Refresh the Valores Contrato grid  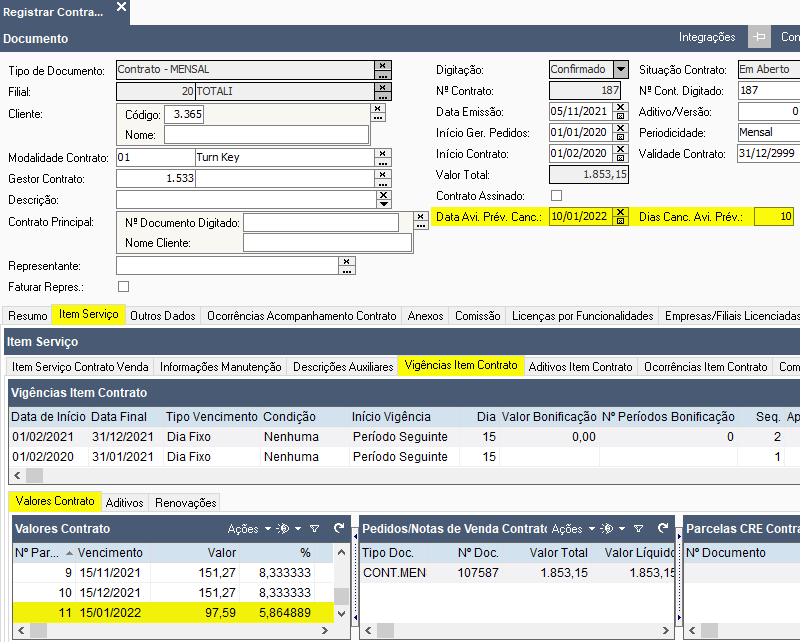point(339,528)
